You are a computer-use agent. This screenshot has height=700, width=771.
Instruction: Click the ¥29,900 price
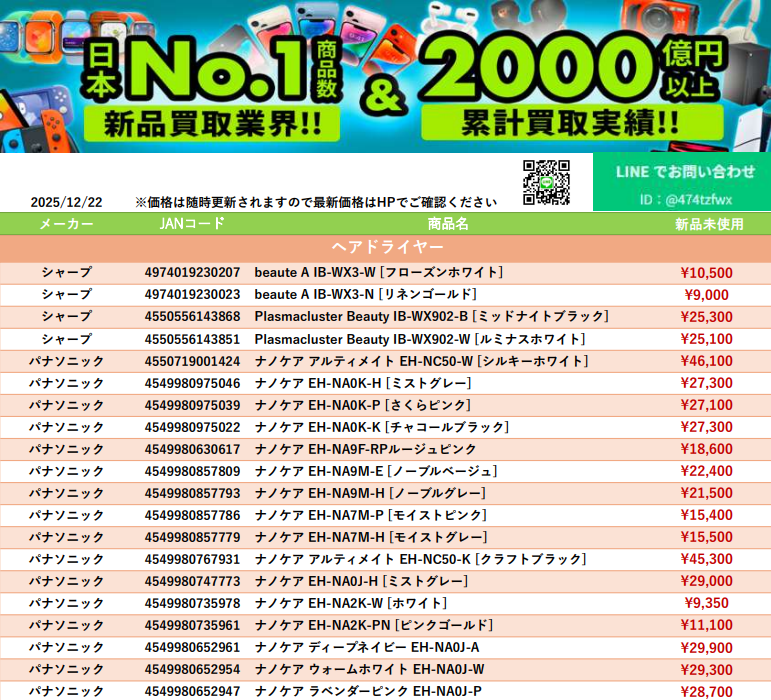coord(707,648)
